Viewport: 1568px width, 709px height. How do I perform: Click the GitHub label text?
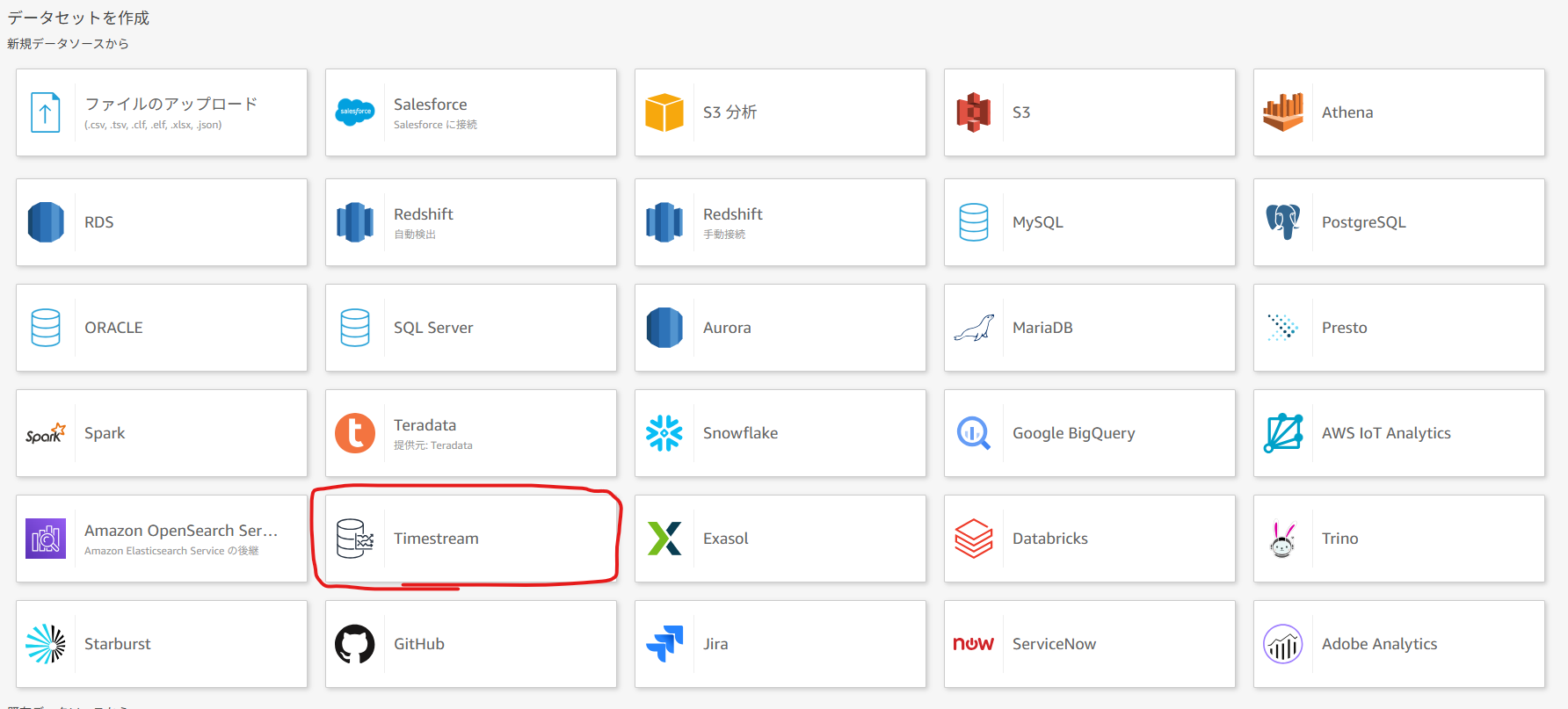pyautogui.click(x=419, y=644)
